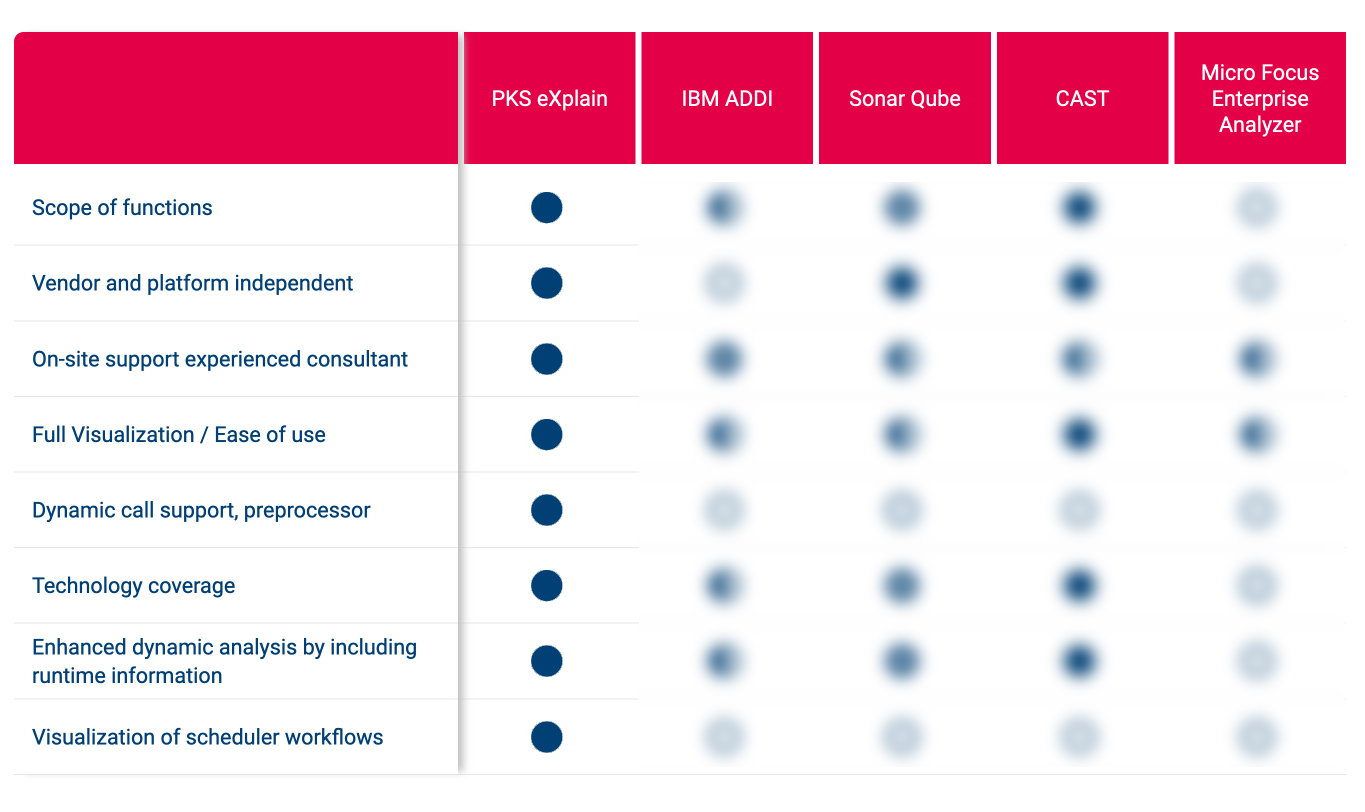Click Sonar Qube dot for Dynamic call support row

901,510
